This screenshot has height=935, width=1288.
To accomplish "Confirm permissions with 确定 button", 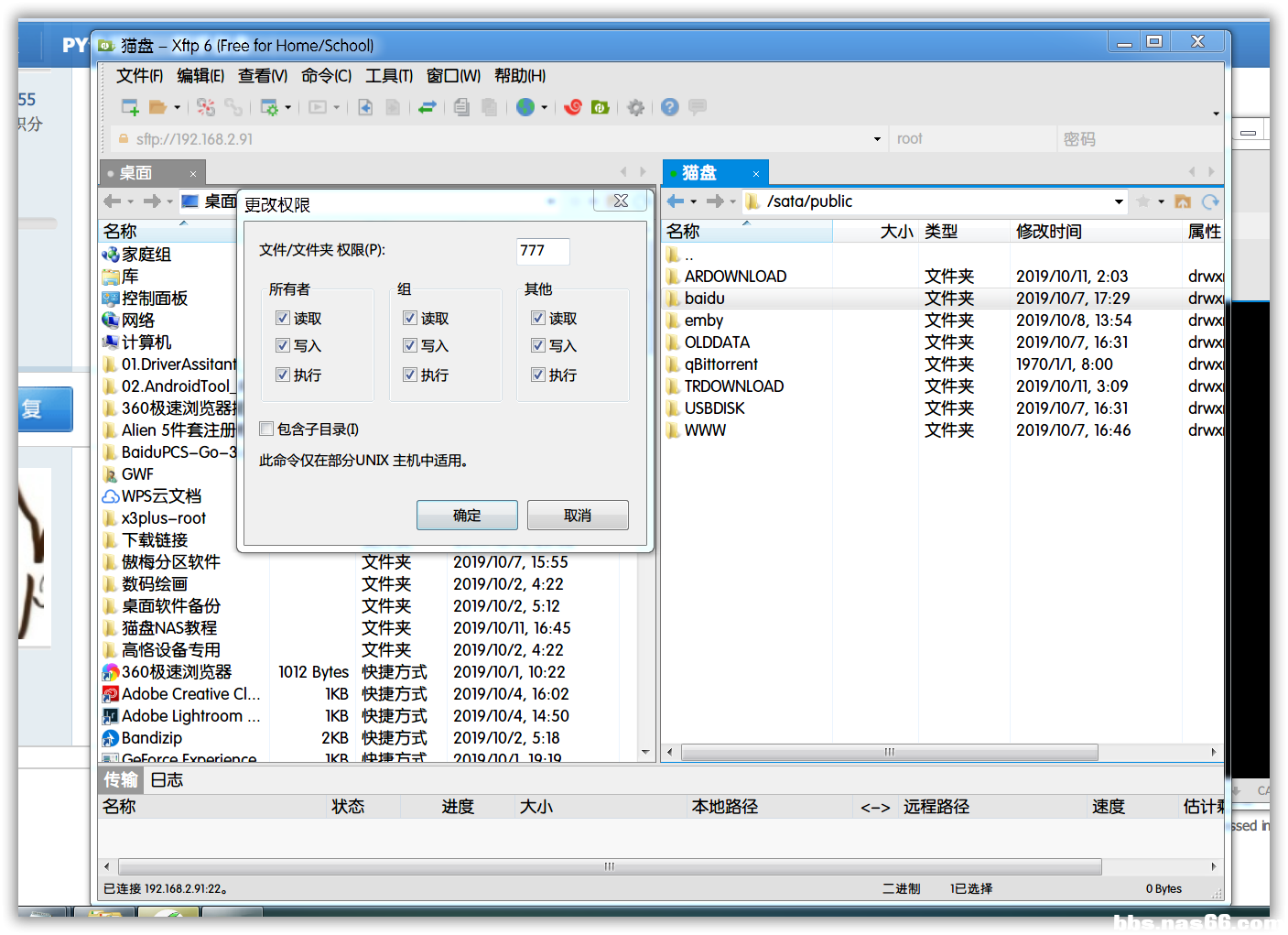I will click(467, 515).
